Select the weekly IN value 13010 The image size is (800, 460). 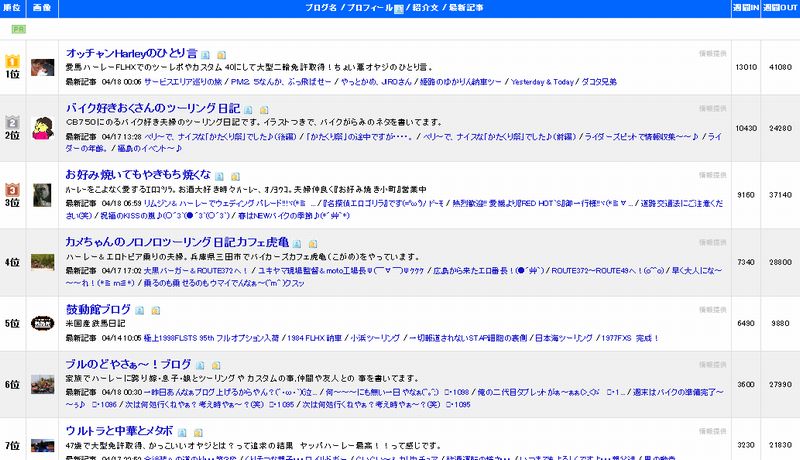(746, 67)
